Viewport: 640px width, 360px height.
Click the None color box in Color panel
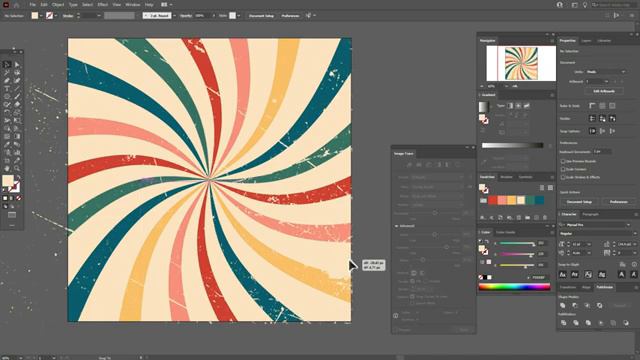(x=481, y=277)
